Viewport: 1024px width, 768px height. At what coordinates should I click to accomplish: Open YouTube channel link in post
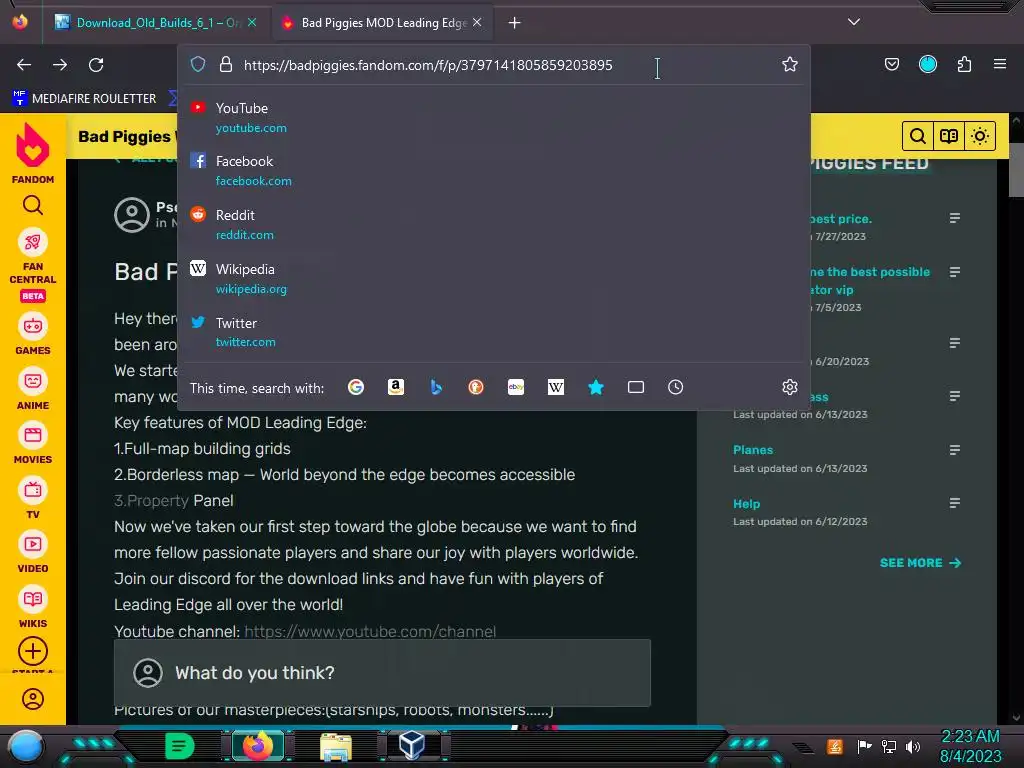point(370,632)
